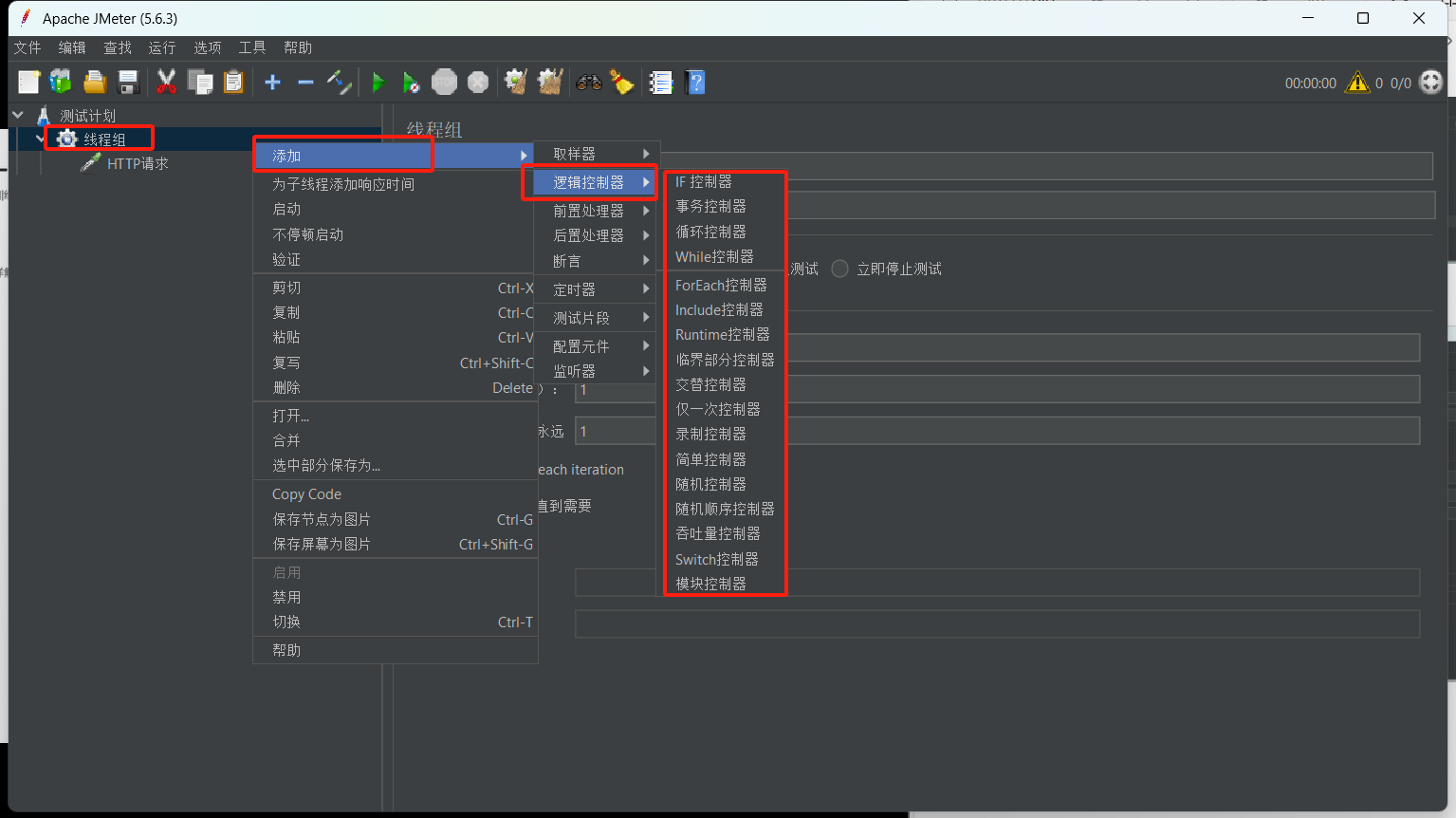Open the Templates icon in toolbar

point(61,83)
